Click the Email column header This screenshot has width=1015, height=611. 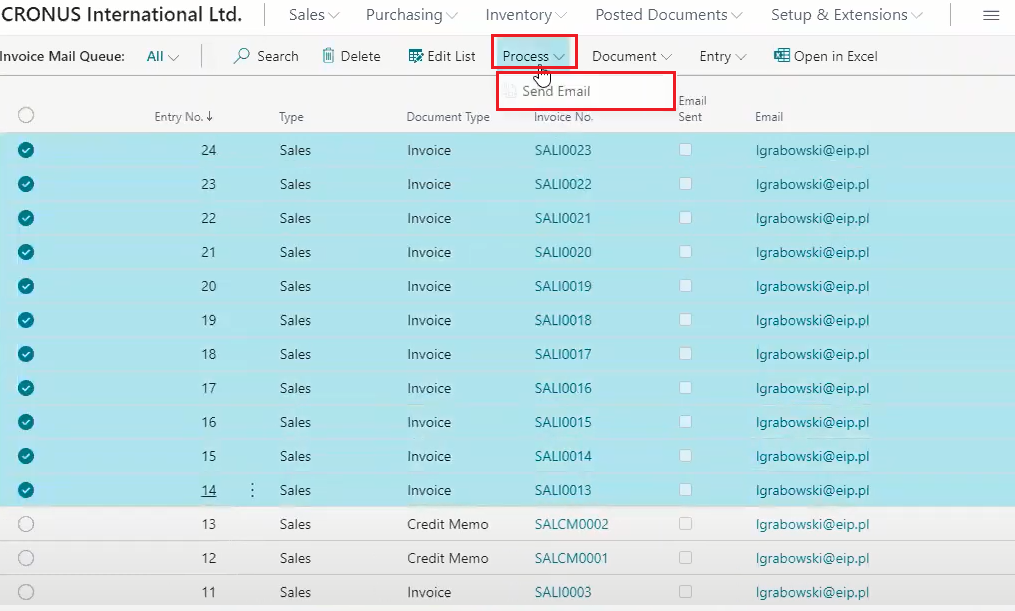tap(769, 117)
